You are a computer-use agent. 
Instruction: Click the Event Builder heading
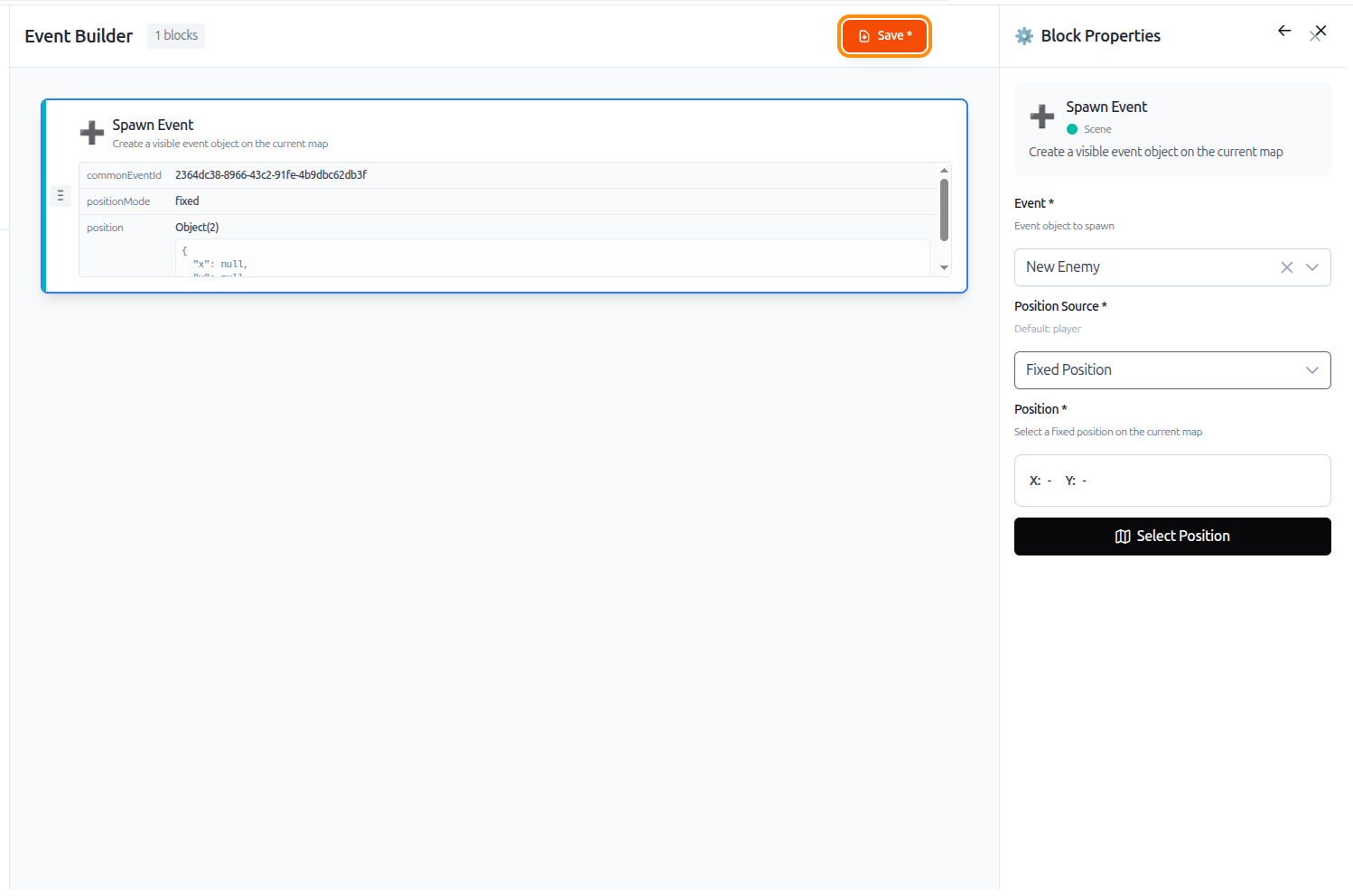click(x=79, y=36)
